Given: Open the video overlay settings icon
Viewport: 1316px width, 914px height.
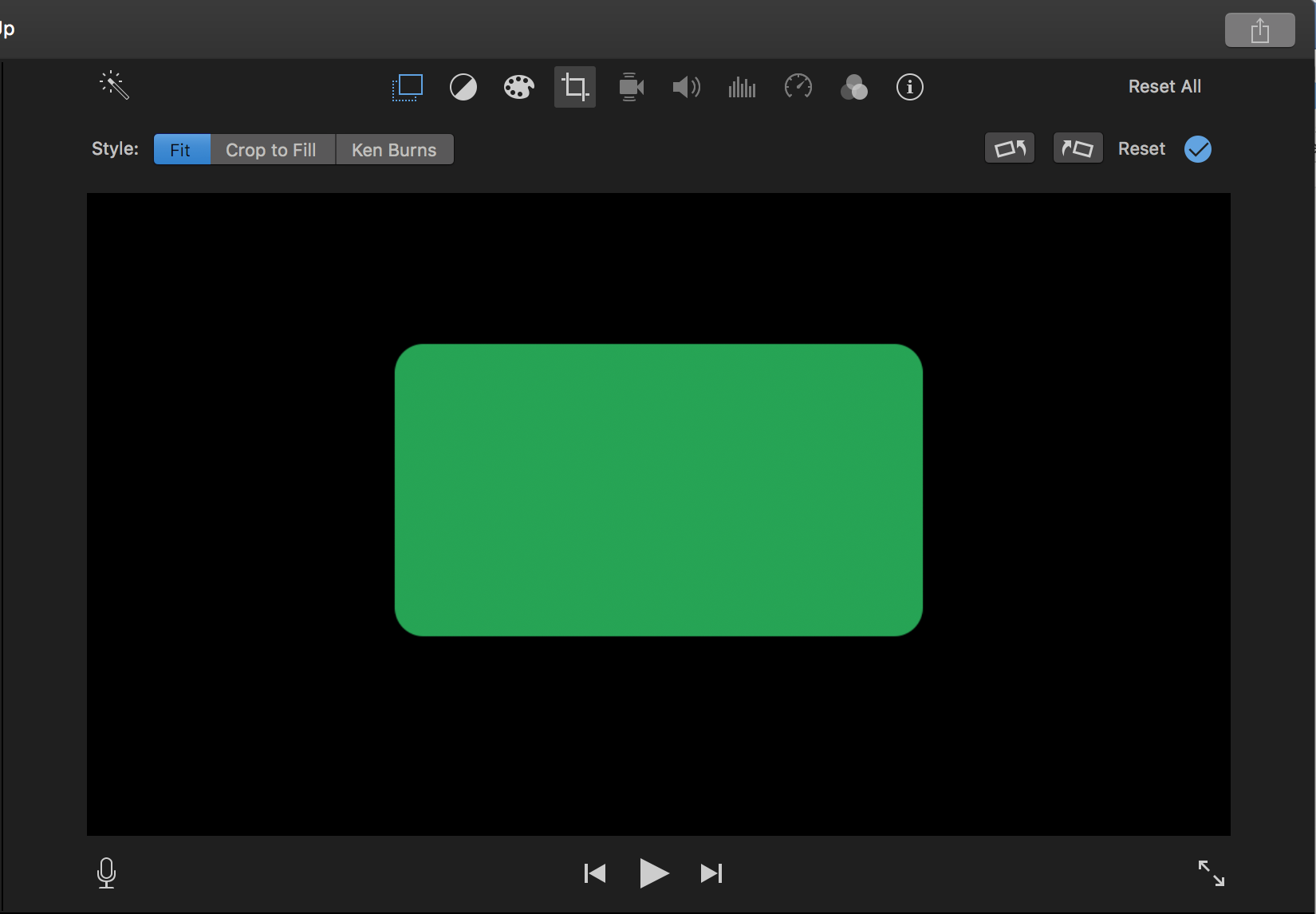Looking at the screenshot, I should pos(408,87).
